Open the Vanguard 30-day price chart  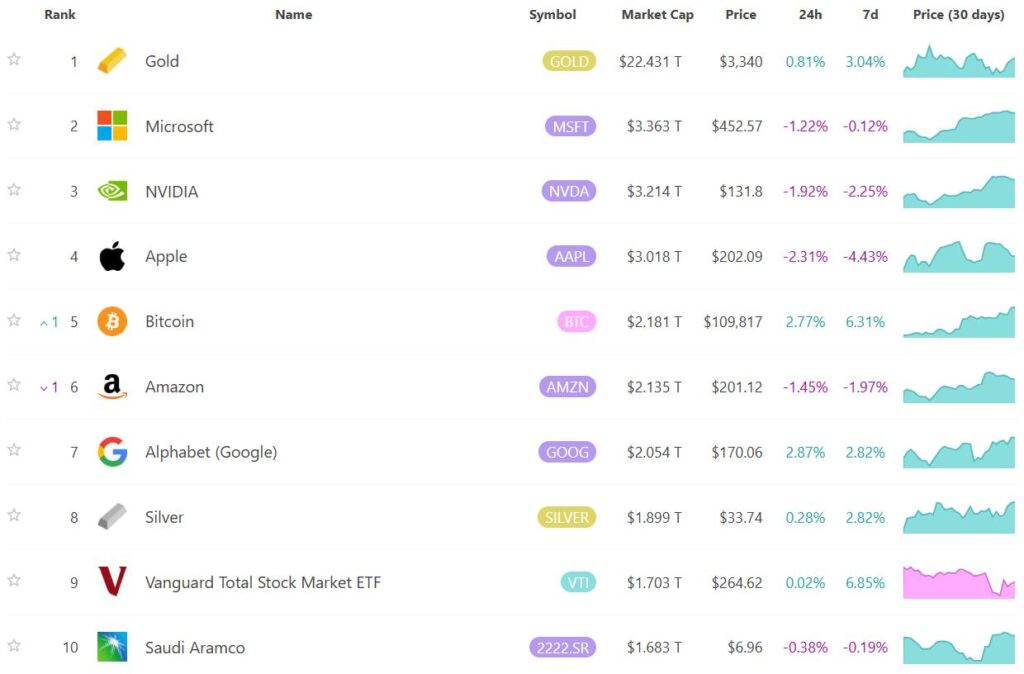tap(958, 582)
